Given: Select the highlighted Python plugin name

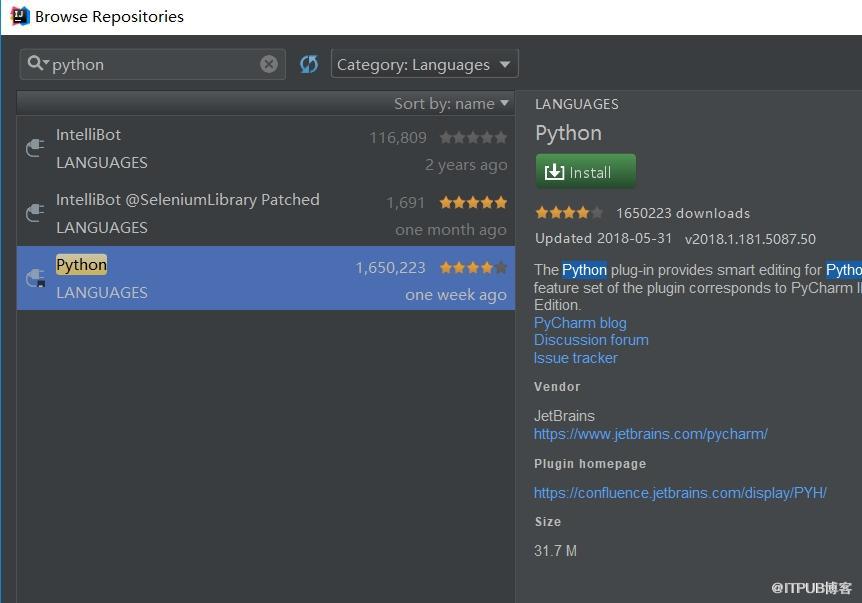Looking at the screenshot, I should [x=81, y=265].
